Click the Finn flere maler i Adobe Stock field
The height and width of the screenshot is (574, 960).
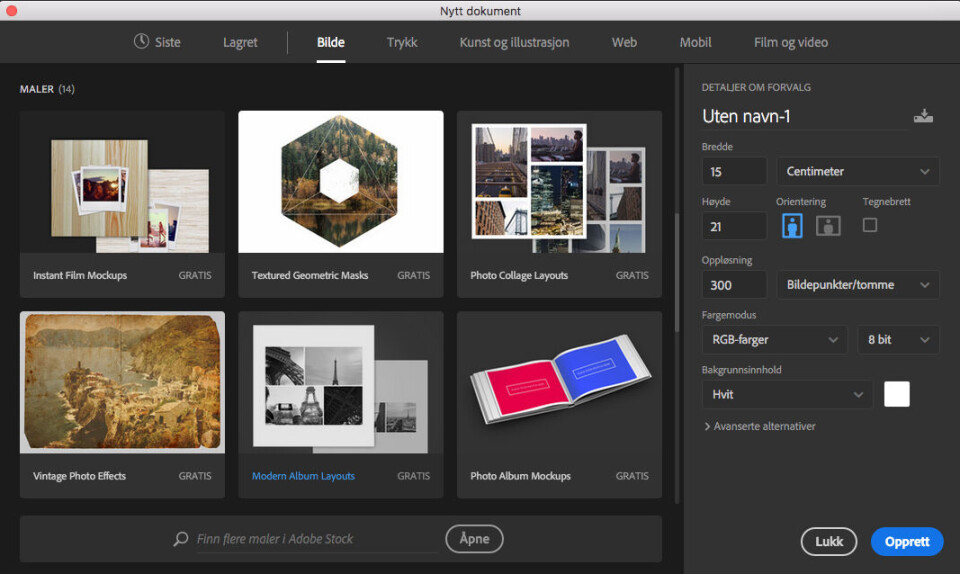click(317, 539)
